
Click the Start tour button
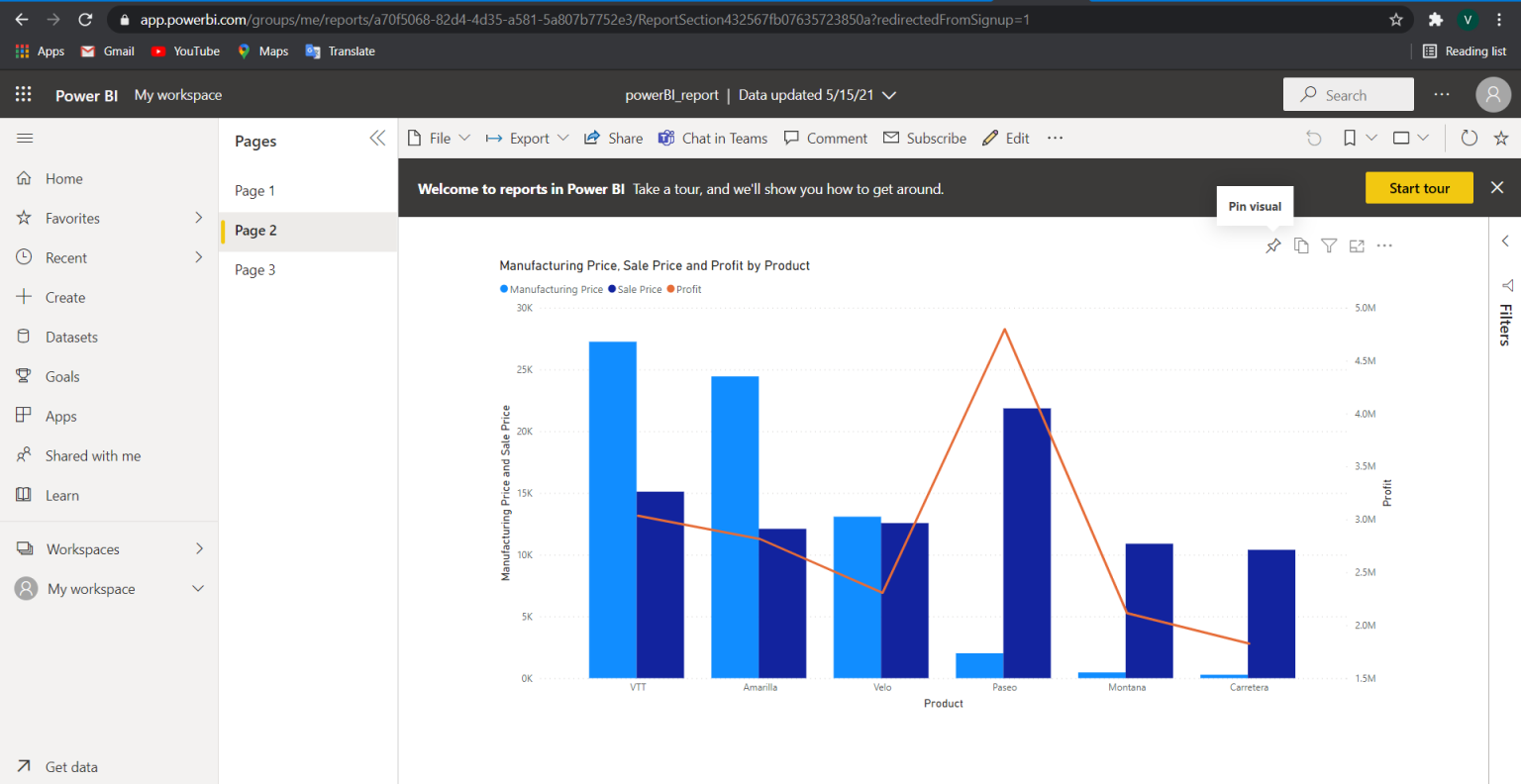(x=1419, y=187)
